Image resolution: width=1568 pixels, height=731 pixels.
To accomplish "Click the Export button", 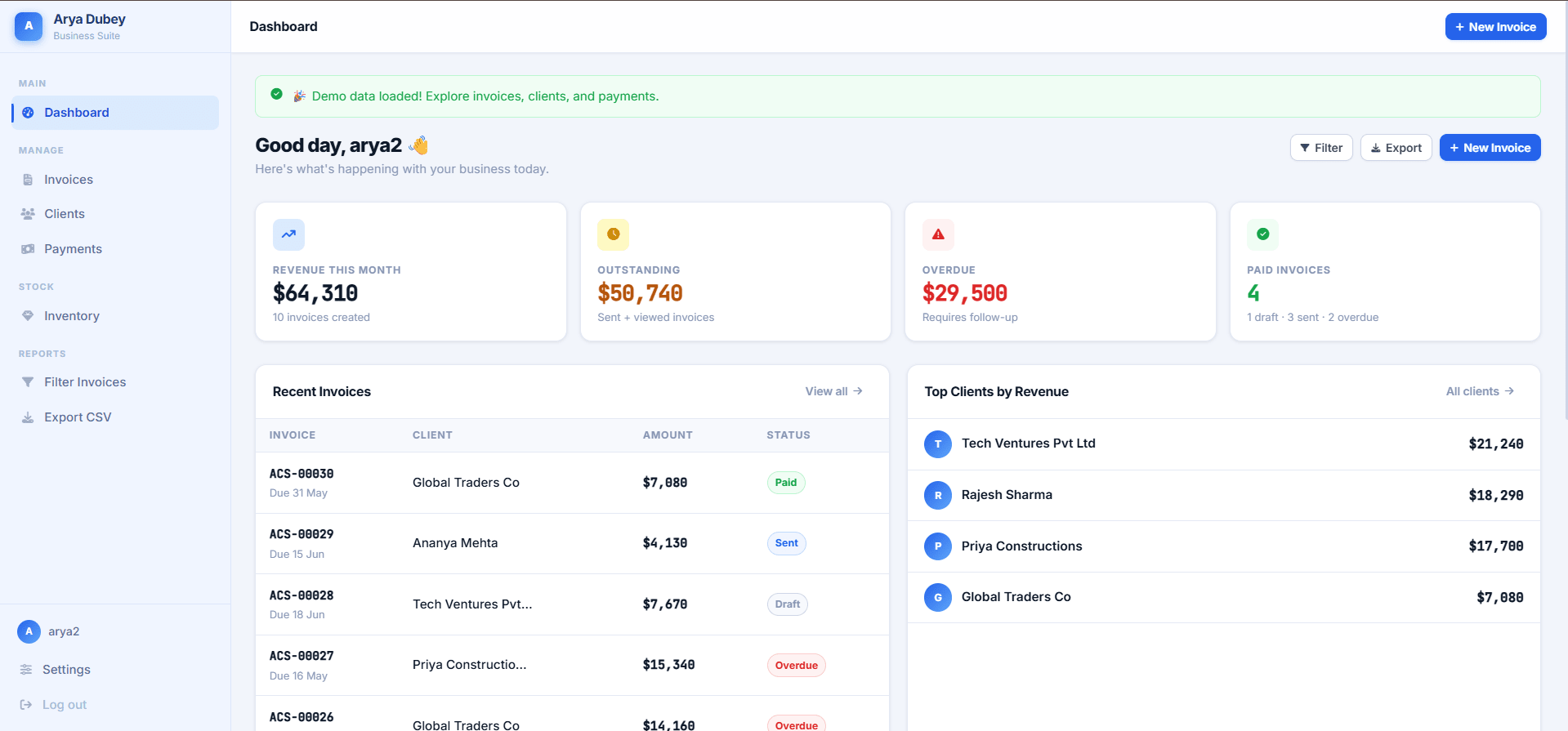I will click(1396, 148).
